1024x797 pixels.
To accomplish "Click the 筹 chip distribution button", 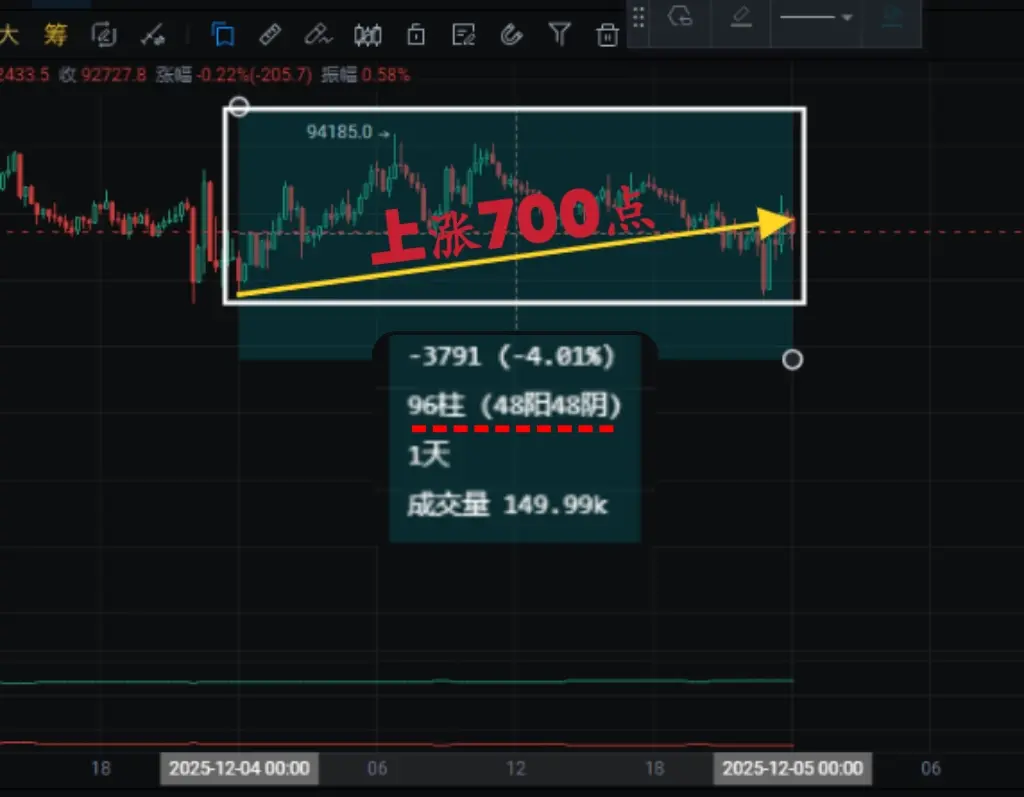I will click(56, 34).
